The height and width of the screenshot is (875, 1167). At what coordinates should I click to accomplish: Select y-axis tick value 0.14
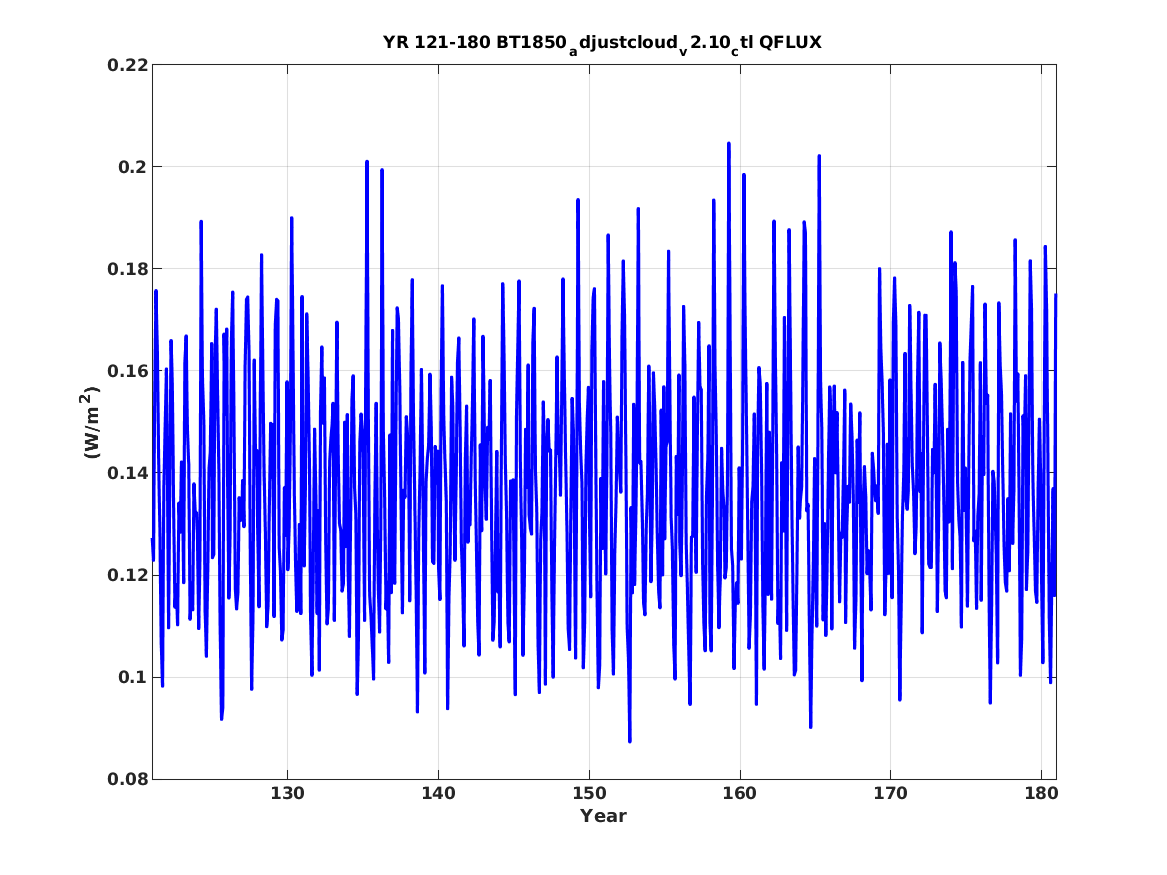127,473
